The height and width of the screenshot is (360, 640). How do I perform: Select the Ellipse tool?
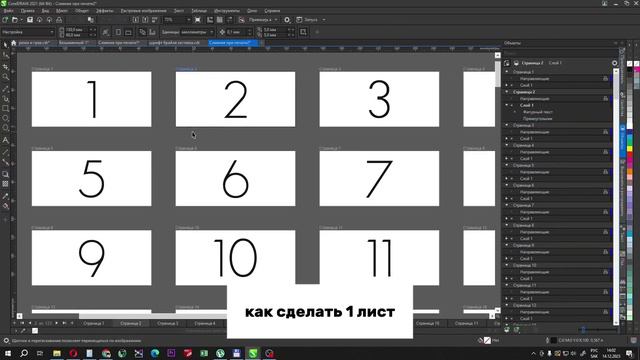click(x=5, y=118)
